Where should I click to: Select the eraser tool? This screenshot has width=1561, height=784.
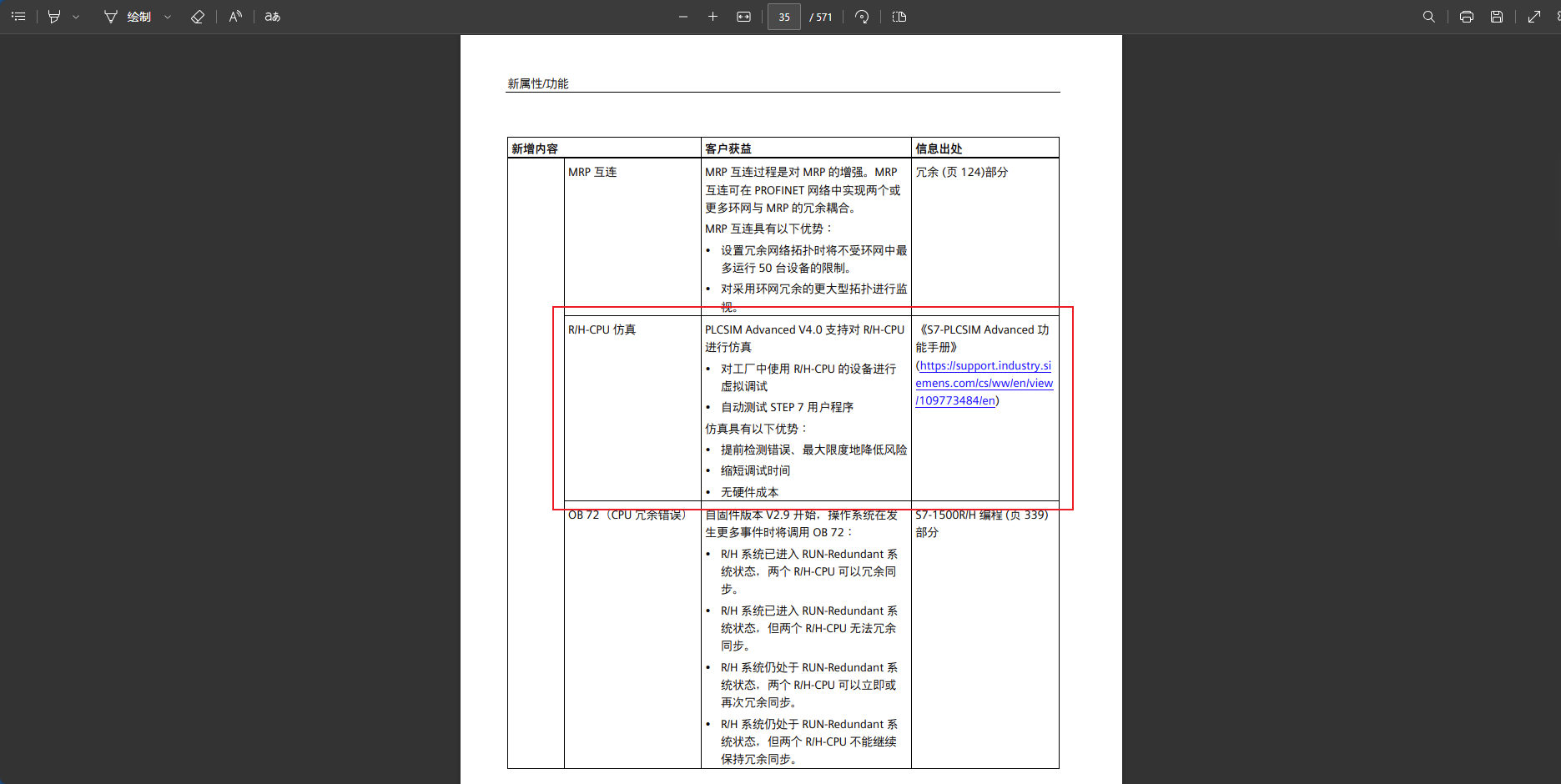[198, 17]
